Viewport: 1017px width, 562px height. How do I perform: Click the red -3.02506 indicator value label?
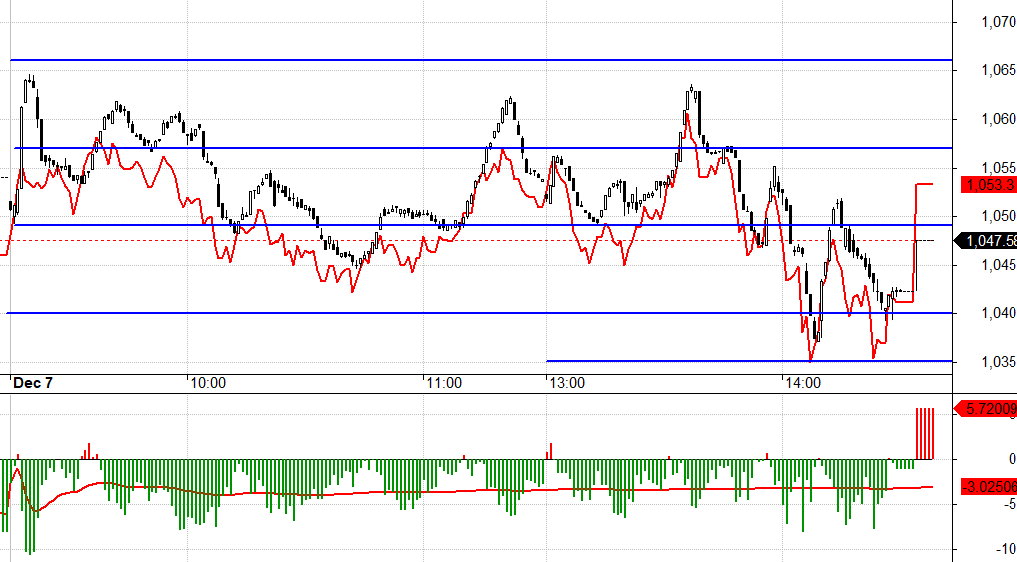pyautogui.click(x=988, y=487)
